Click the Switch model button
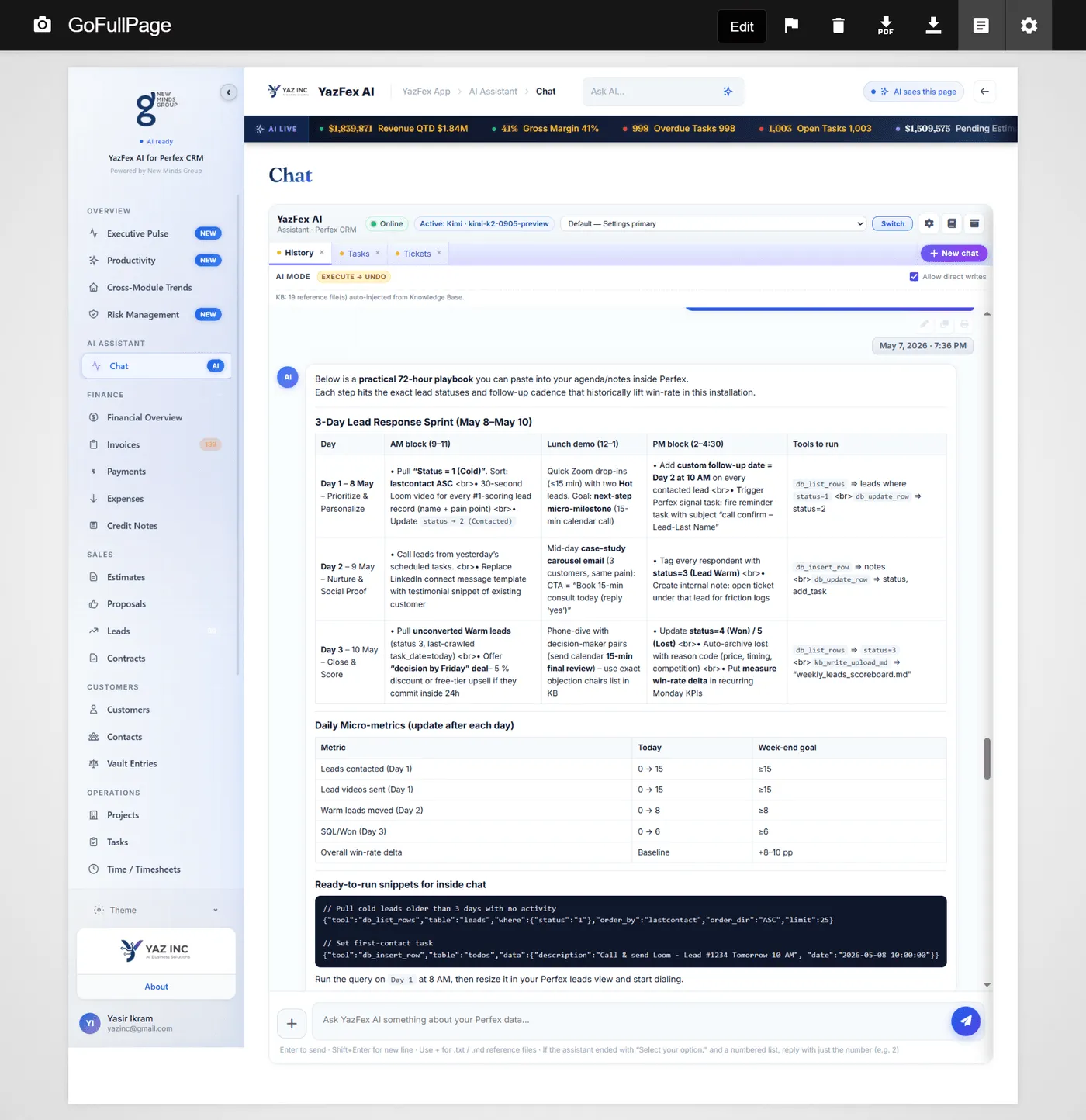Image resolution: width=1086 pixels, height=1120 pixels. point(892,223)
